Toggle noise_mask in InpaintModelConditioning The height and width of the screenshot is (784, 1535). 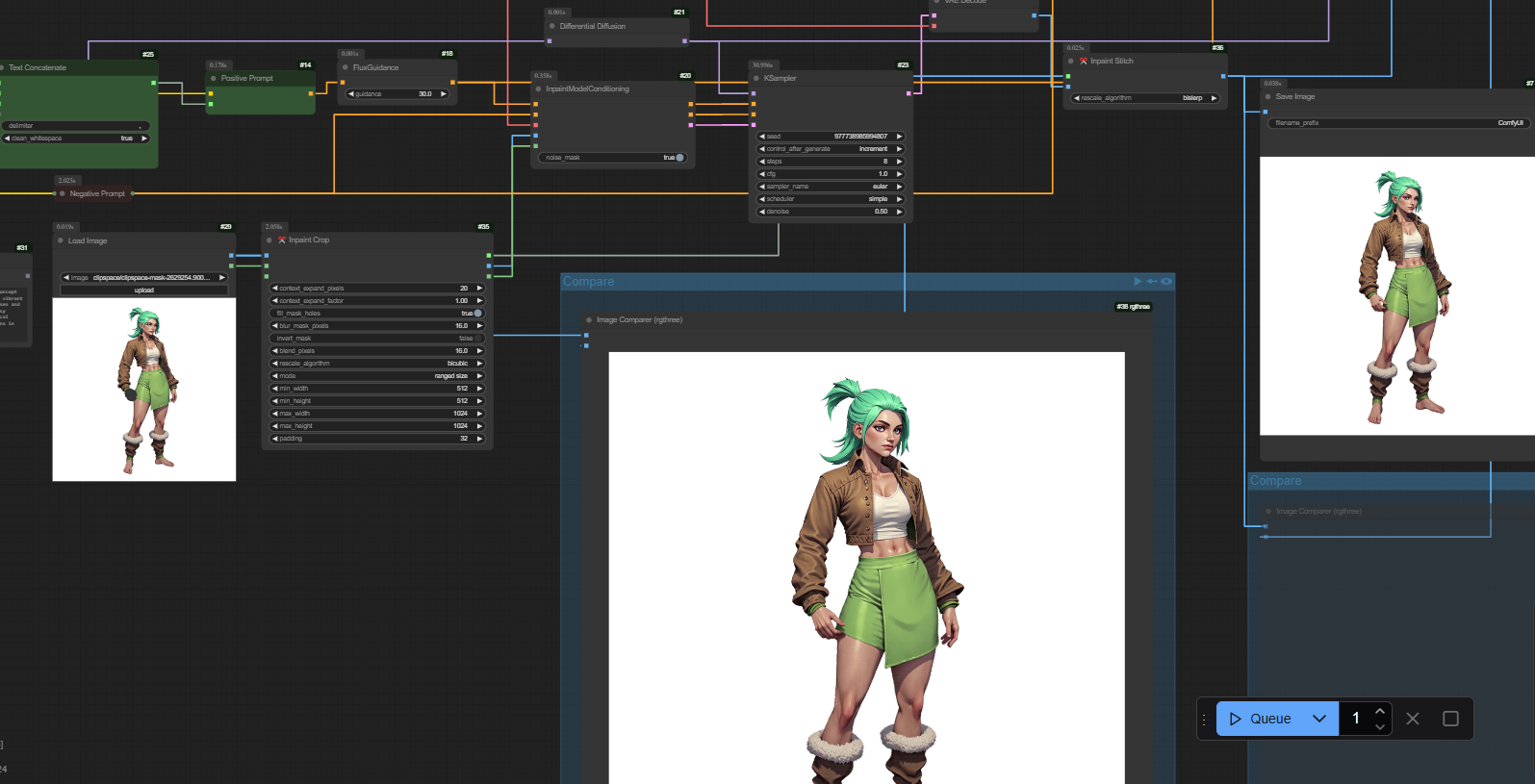click(679, 158)
